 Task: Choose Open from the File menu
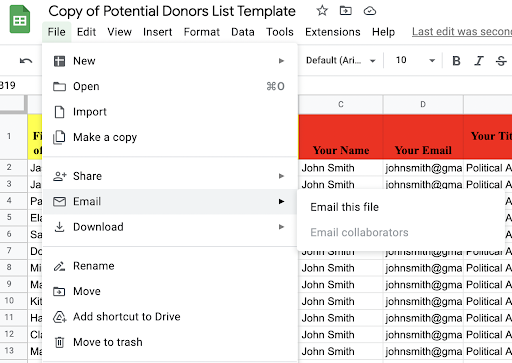170,86
